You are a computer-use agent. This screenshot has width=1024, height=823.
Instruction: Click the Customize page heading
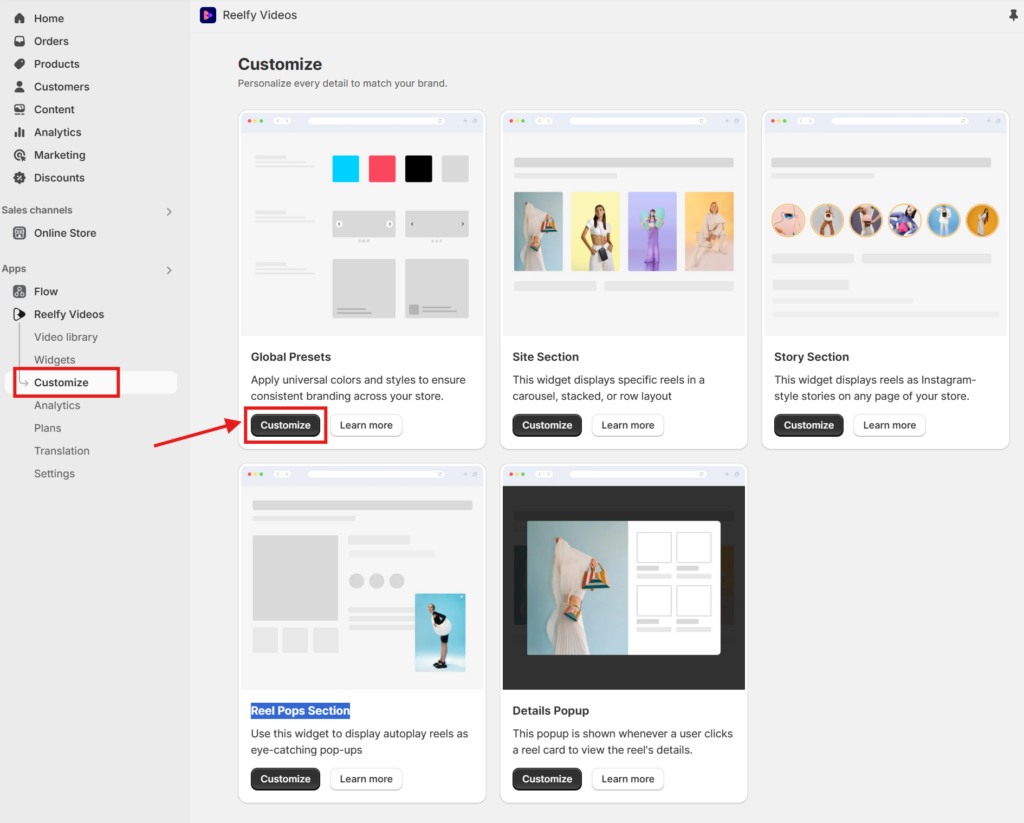tap(280, 64)
